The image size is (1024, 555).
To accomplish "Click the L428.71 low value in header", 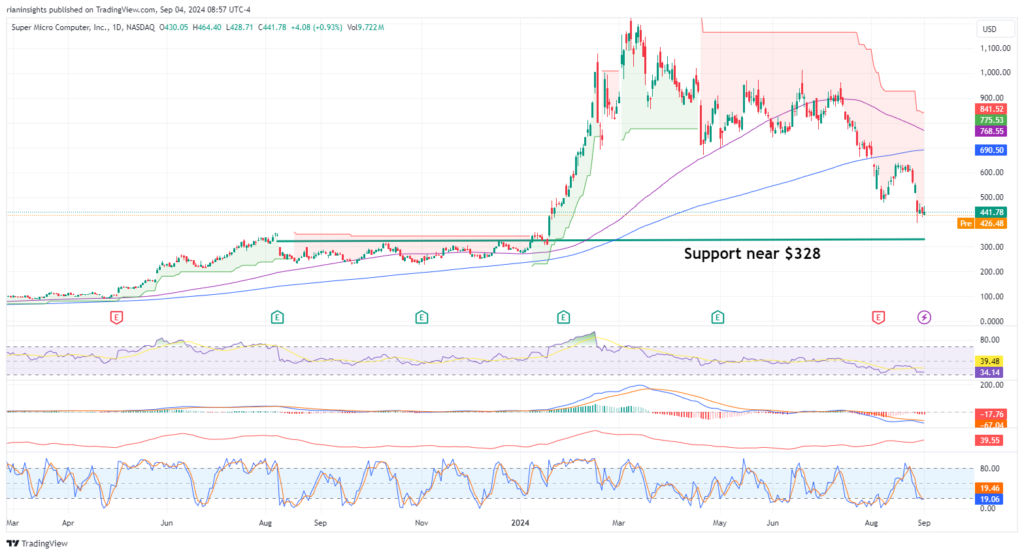I will pyautogui.click(x=240, y=27).
